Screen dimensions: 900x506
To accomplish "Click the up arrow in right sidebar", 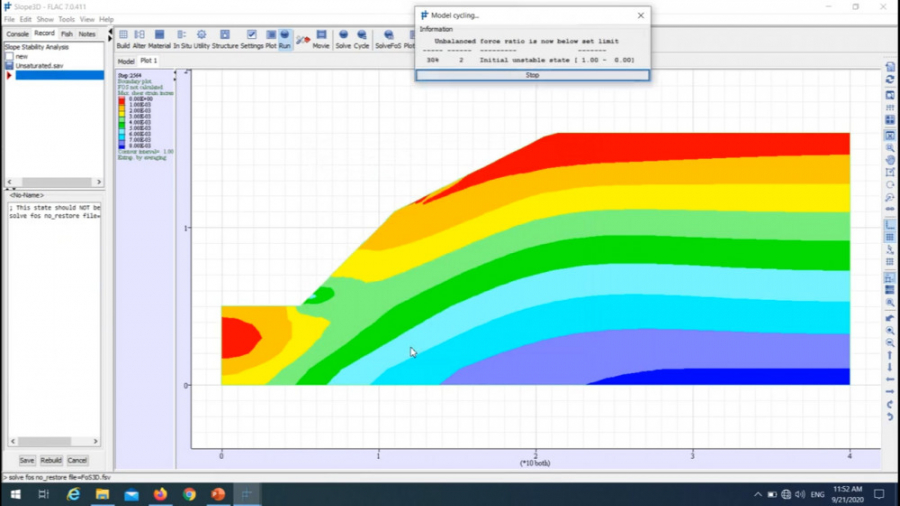I will pyautogui.click(x=890, y=356).
